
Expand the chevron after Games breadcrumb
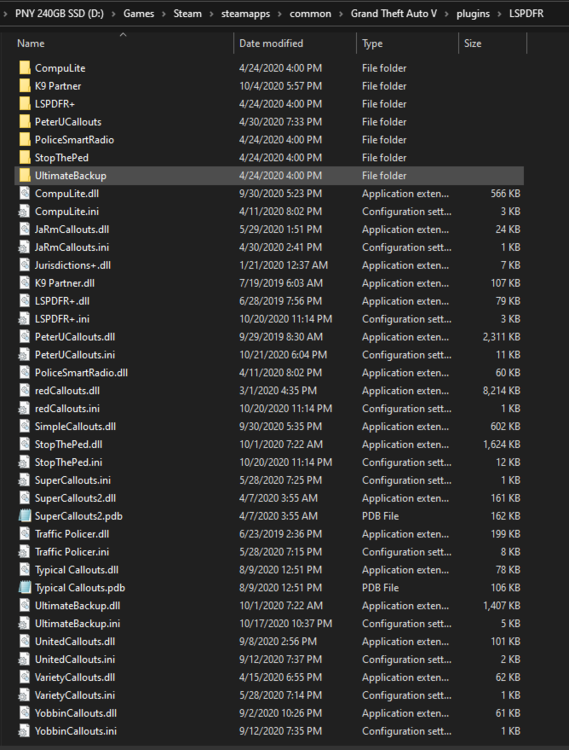(164, 14)
